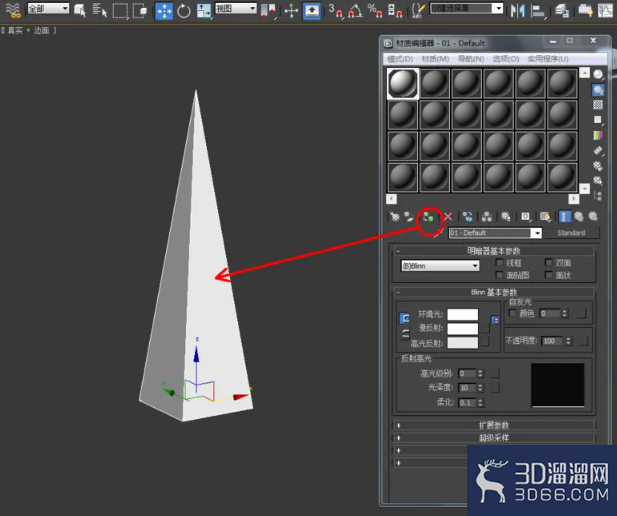
Task: Click Put to Library icon
Action: 506,216
